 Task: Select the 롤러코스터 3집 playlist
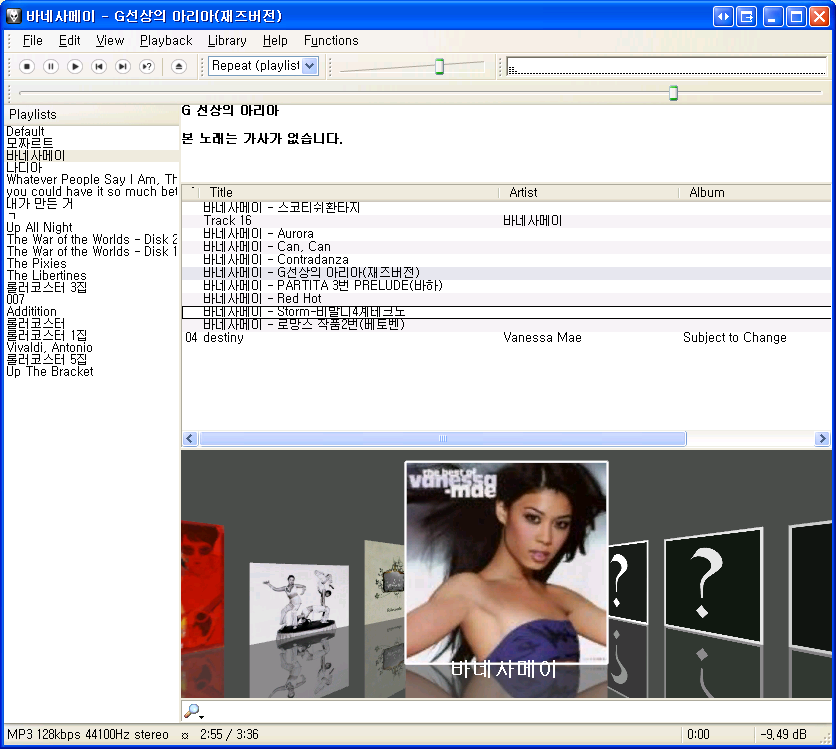point(92,287)
